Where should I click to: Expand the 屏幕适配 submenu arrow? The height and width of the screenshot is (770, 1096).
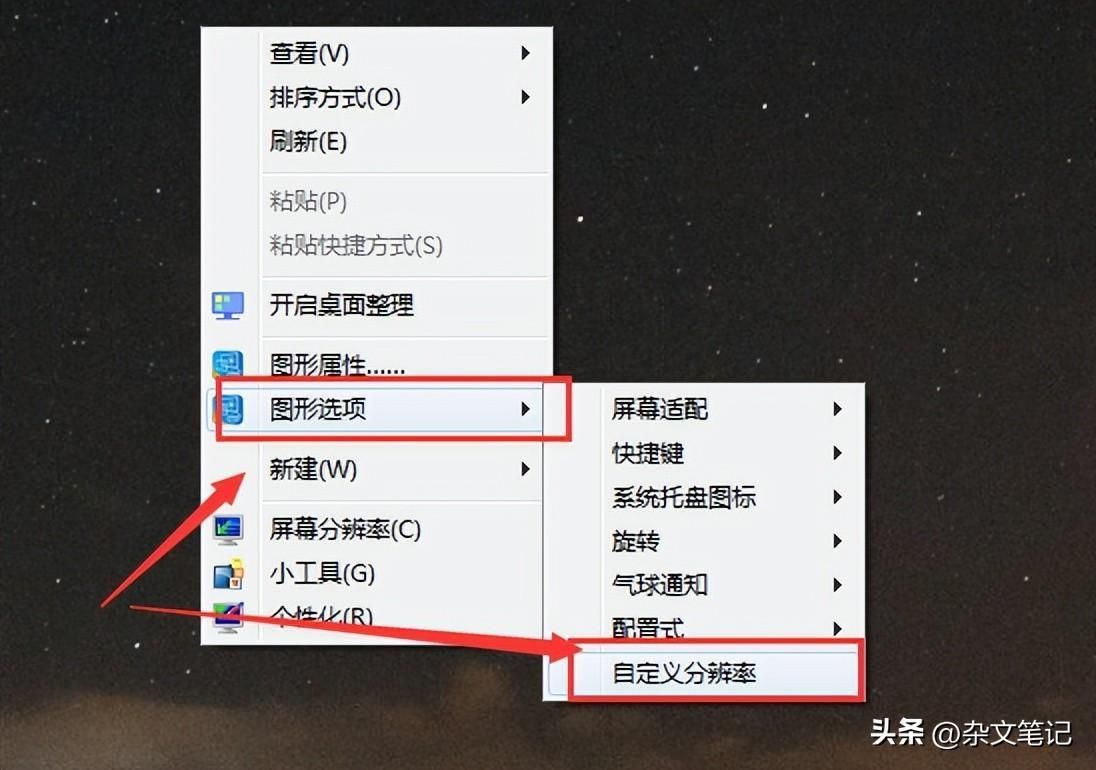point(837,409)
